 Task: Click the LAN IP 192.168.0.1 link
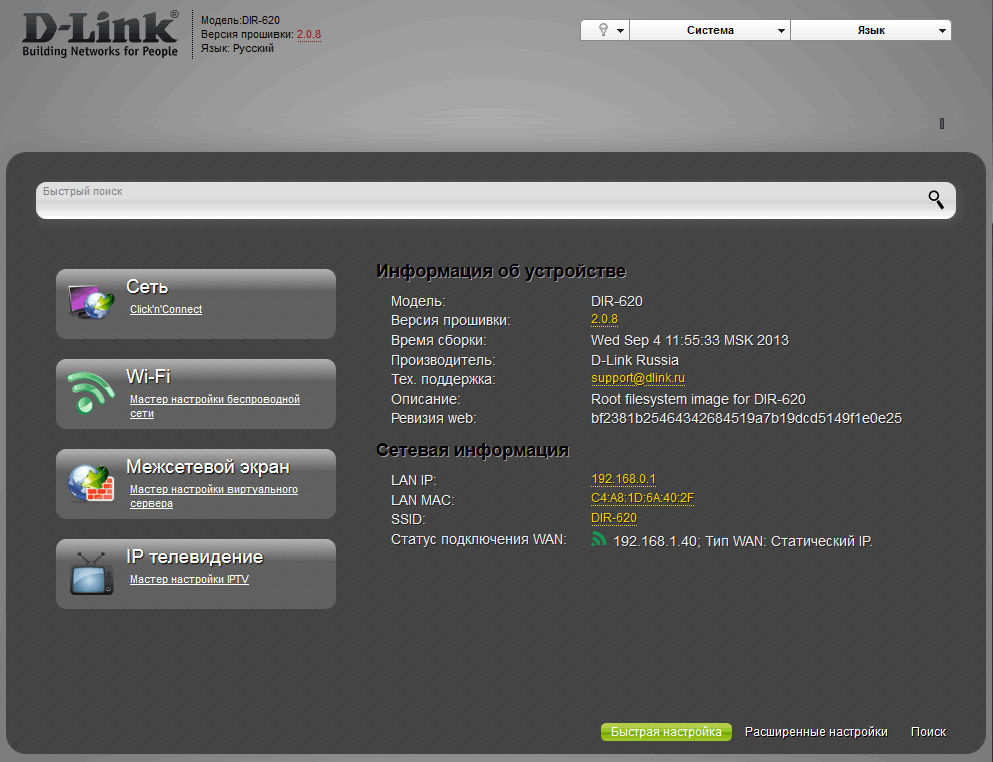tap(623, 479)
